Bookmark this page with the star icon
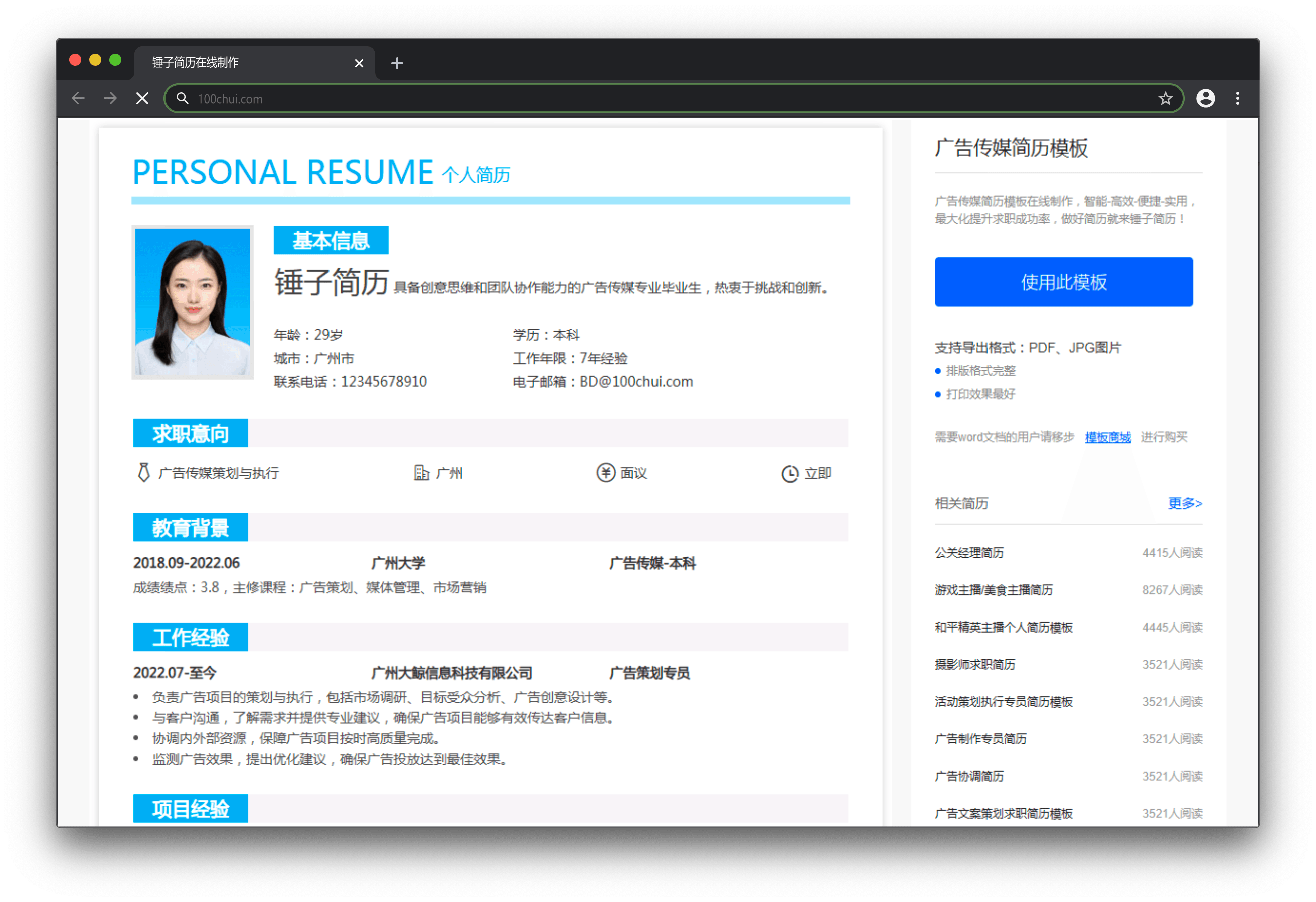The height and width of the screenshot is (902, 1316). 1165,99
